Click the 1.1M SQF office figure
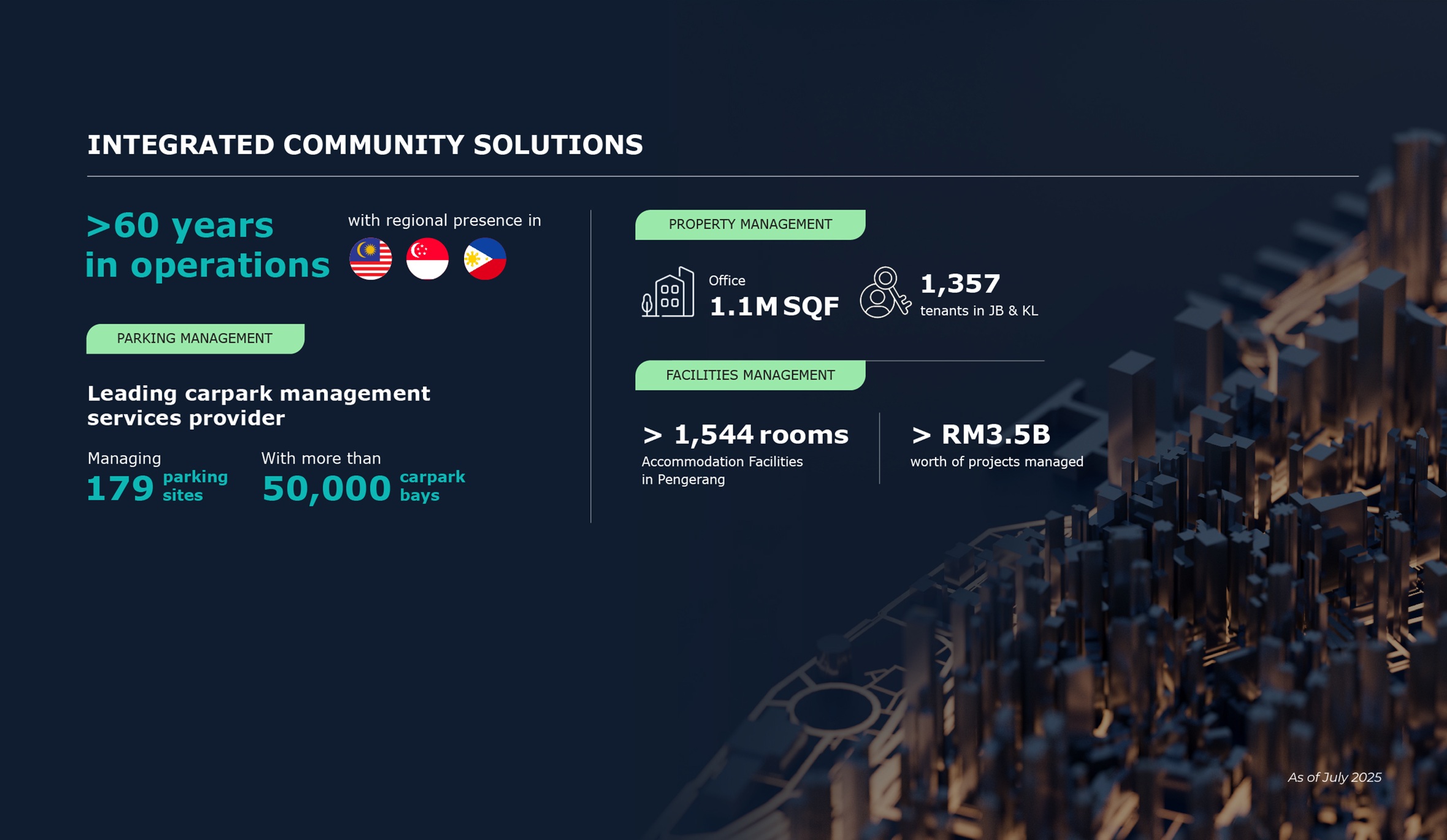1447x840 pixels. point(773,306)
